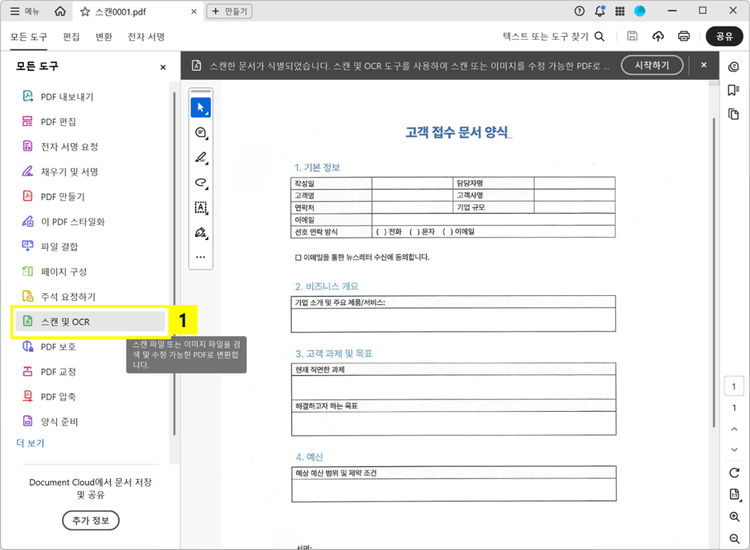Close the 모든 도구 panel
Viewport: 750px width, 550px height.
pyautogui.click(x=163, y=67)
